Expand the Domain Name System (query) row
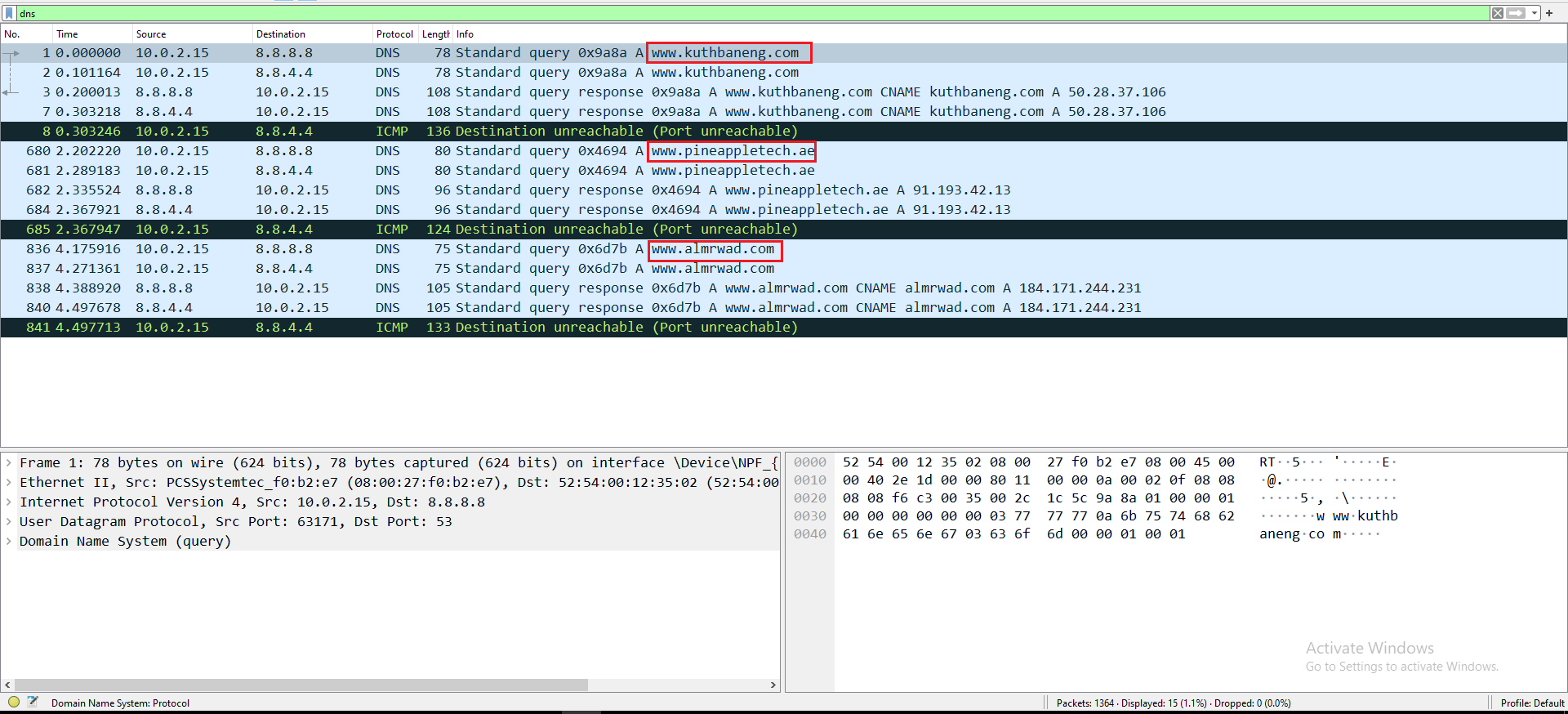 pyautogui.click(x=9, y=542)
